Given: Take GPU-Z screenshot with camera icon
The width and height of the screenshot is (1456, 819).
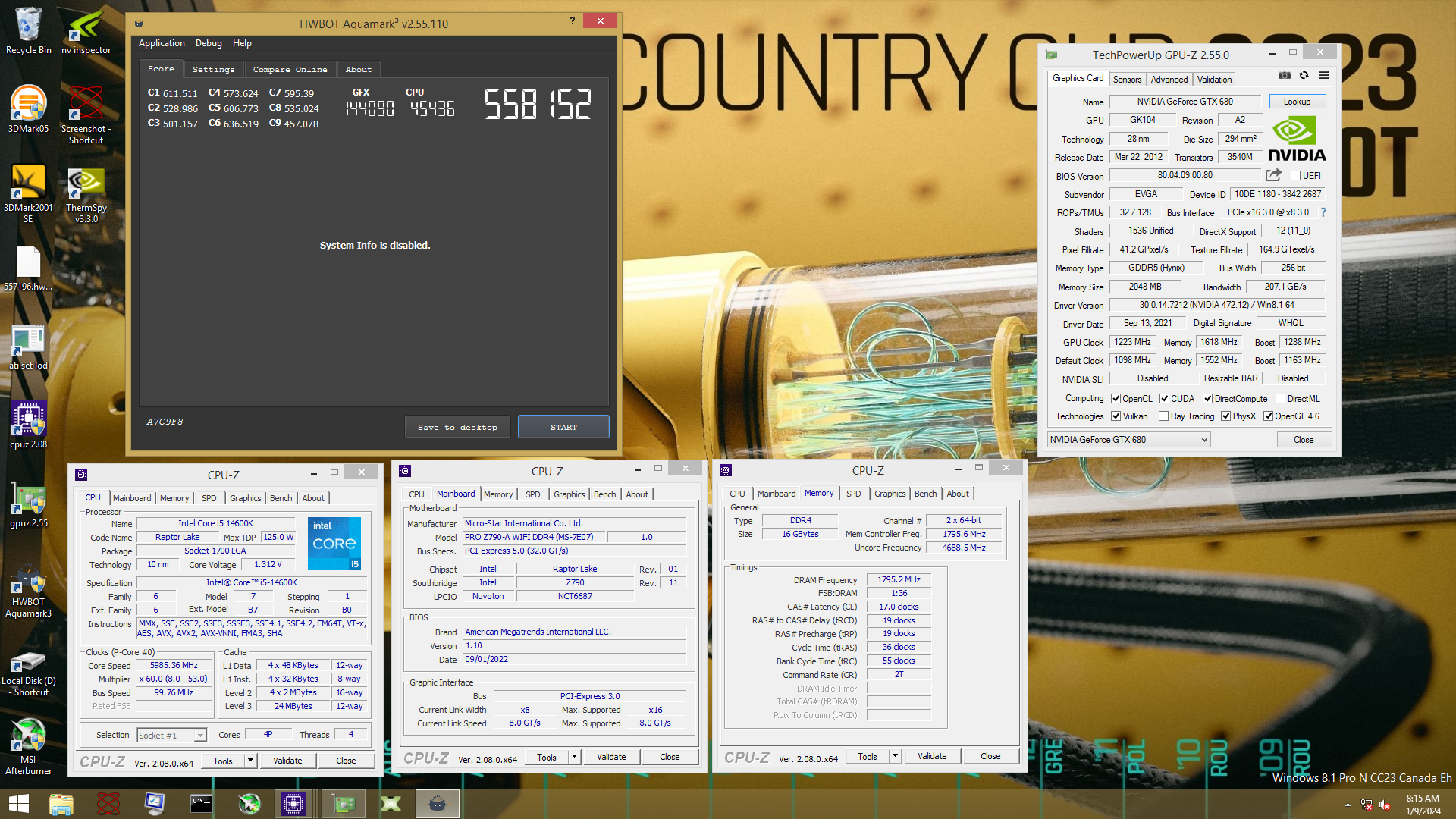Looking at the screenshot, I should coord(1284,75).
